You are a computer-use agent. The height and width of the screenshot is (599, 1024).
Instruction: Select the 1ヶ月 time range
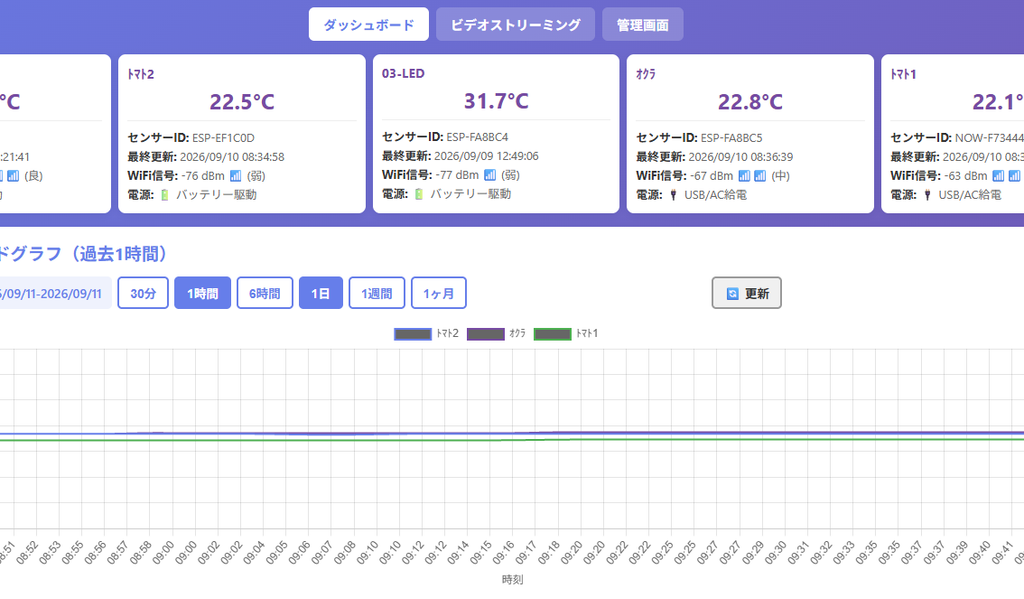439,293
